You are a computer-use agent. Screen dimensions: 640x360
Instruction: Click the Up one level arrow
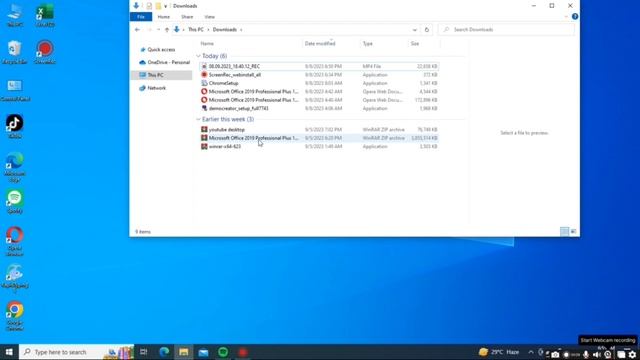(167, 30)
